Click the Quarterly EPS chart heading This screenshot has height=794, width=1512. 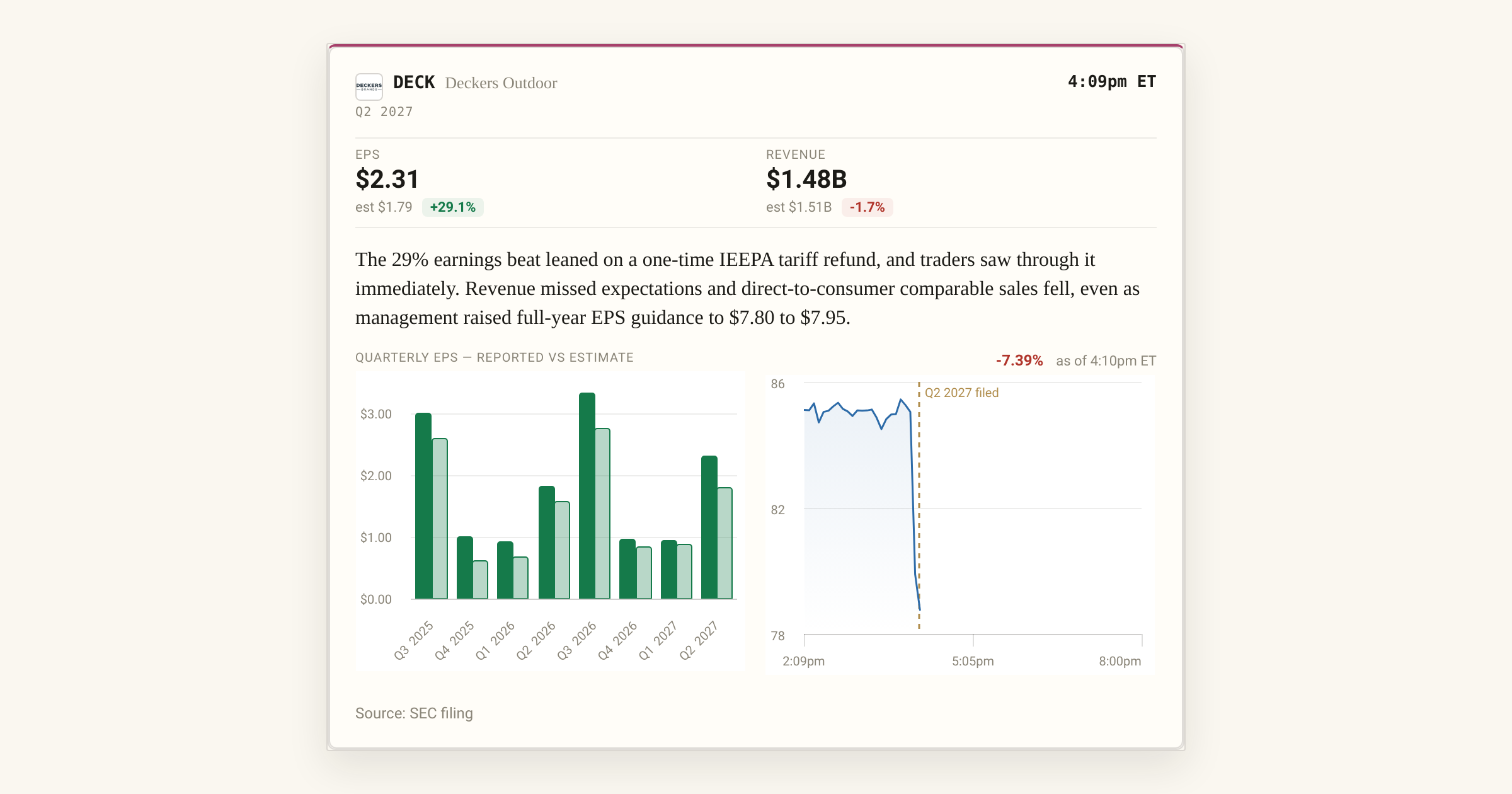pos(495,357)
